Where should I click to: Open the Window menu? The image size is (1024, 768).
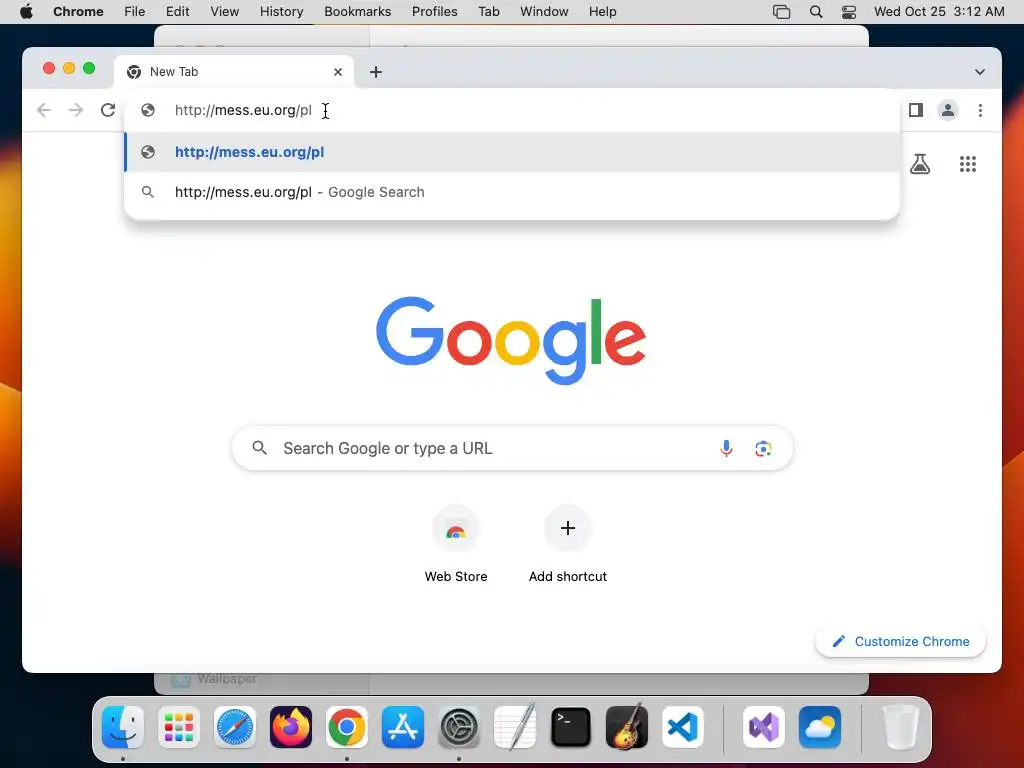[544, 12]
